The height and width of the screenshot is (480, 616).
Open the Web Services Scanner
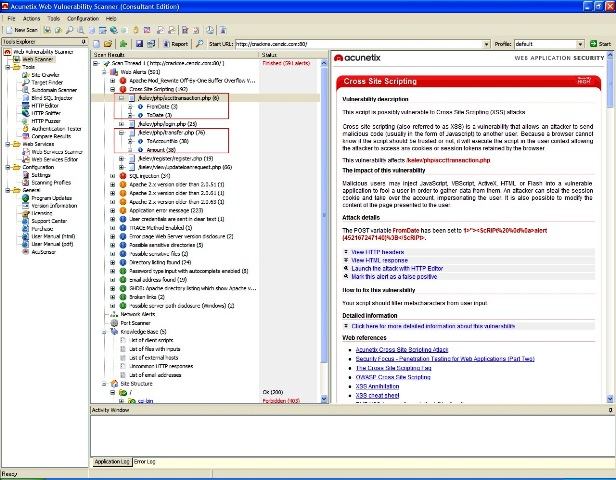[x=57, y=152]
